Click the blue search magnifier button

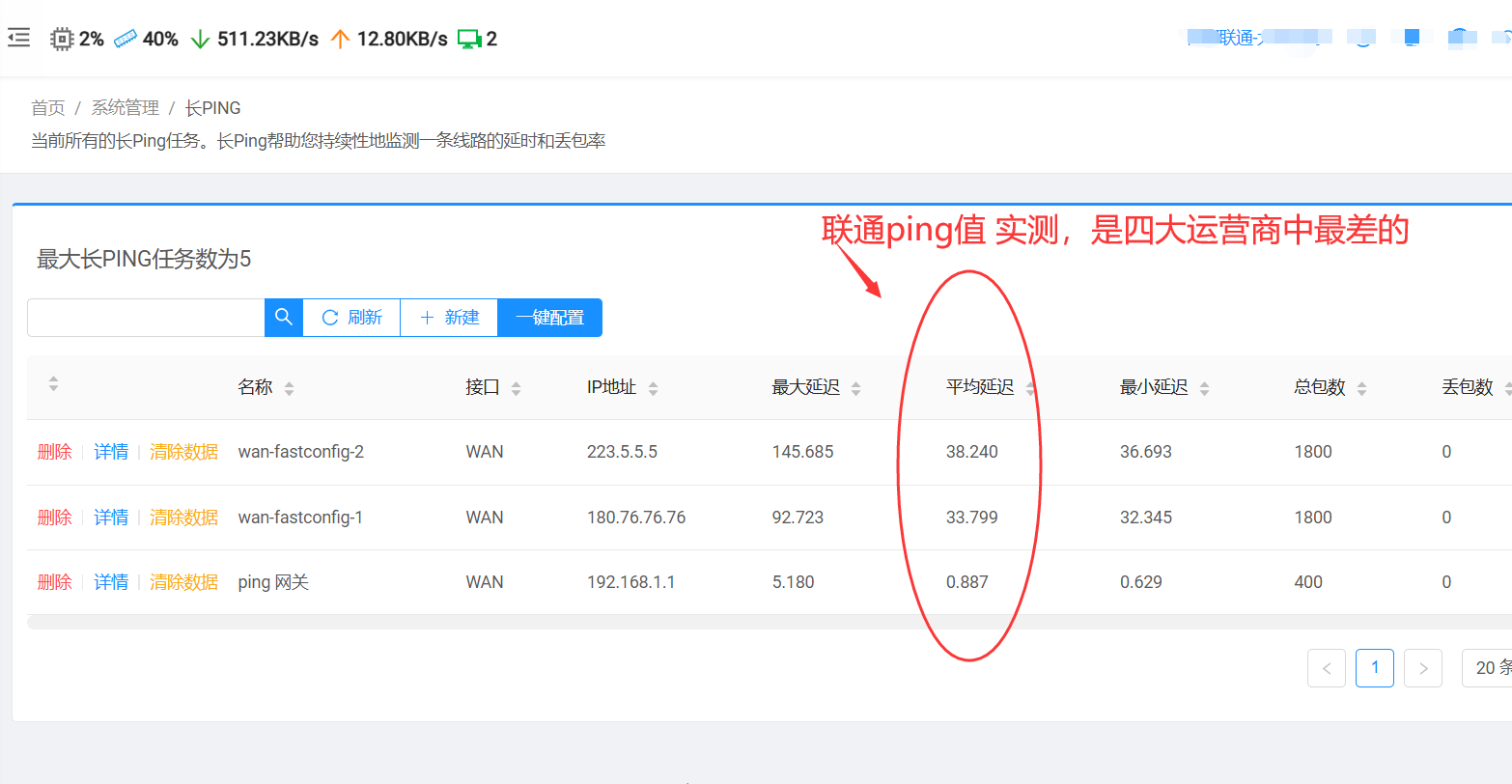click(284, 318)
